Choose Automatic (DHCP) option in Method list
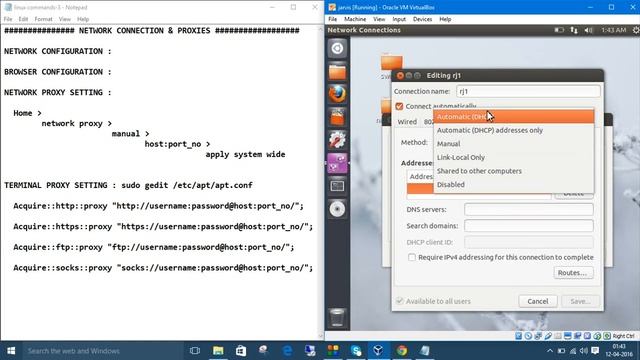640x360 pixels. (513, 117)
